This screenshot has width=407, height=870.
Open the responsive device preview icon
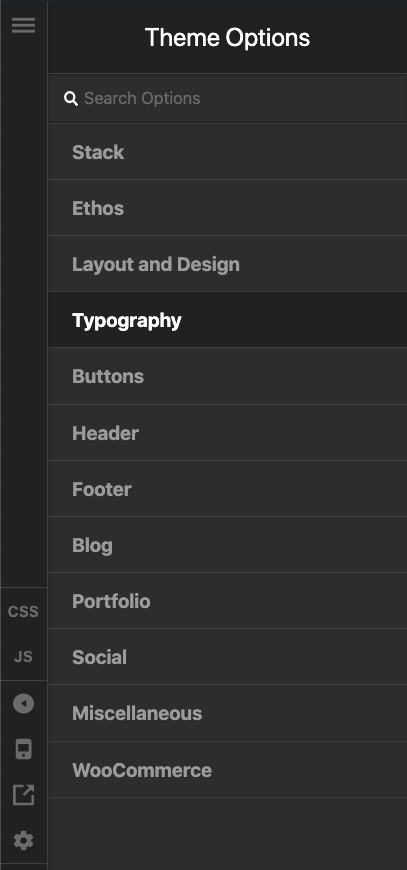[23, 749]
